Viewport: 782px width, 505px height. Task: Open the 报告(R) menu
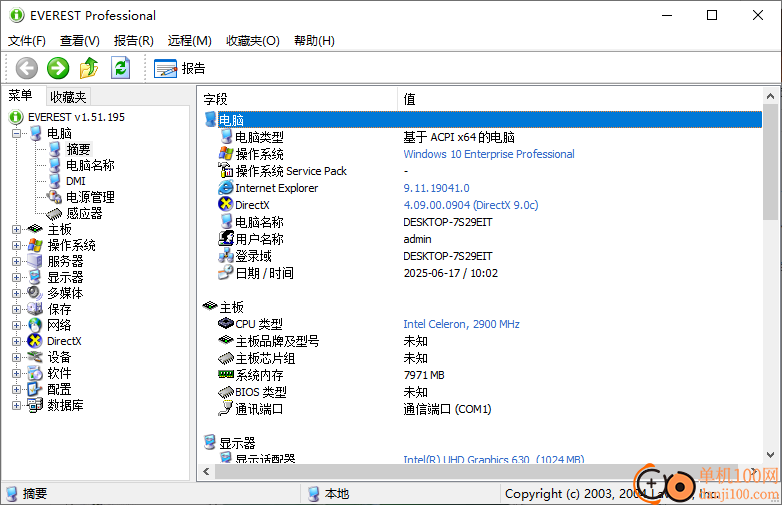[134, 40]
